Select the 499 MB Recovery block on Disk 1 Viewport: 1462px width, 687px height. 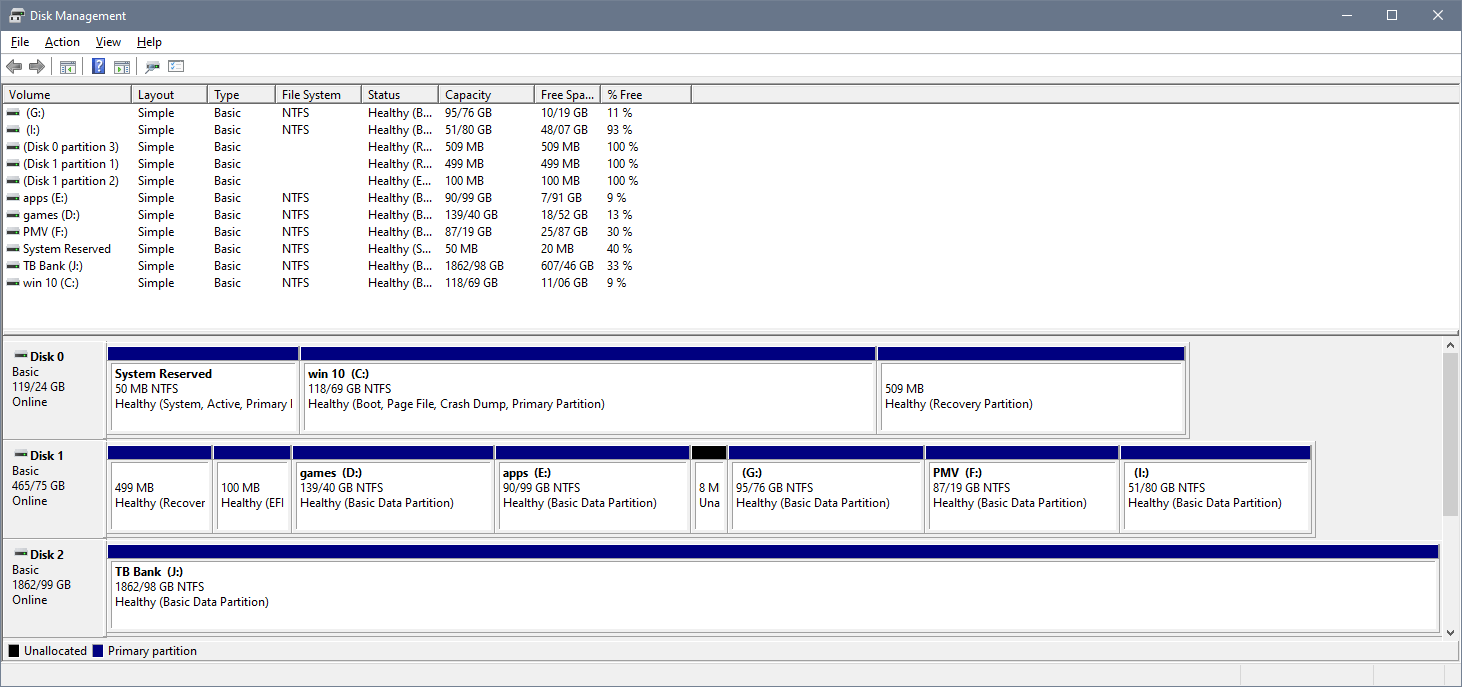coord(159,489)
